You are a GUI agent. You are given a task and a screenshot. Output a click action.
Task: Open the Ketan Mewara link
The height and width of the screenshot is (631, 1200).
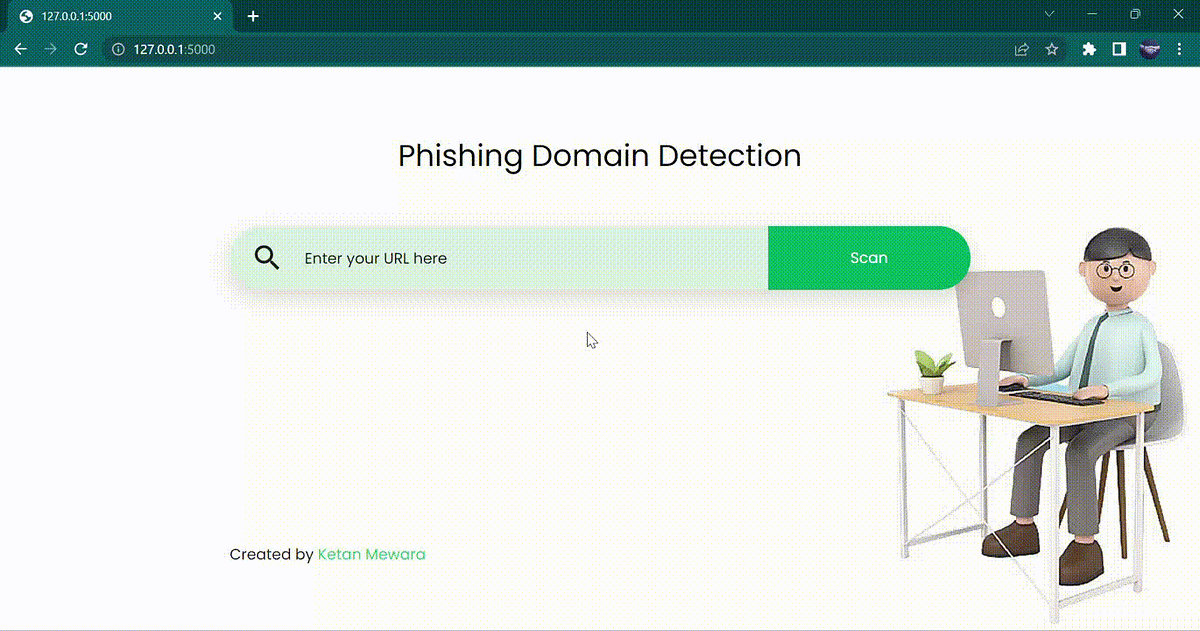click(x=371, y=554)
